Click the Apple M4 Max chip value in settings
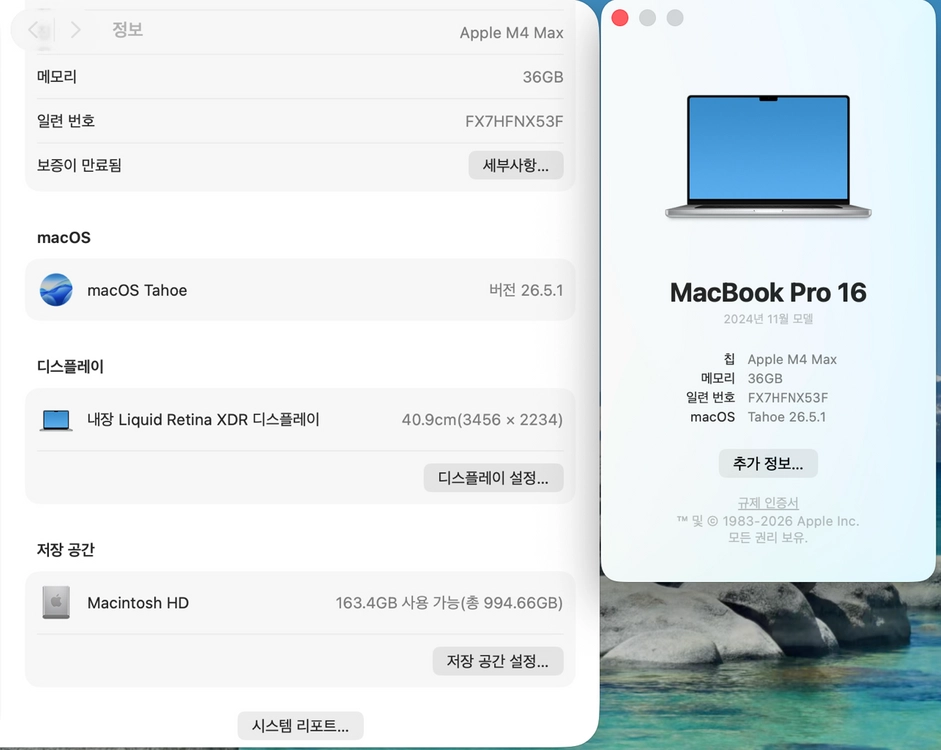Viewport: 941px width, 750px height. pyautogui.click(x=511, y=33)
